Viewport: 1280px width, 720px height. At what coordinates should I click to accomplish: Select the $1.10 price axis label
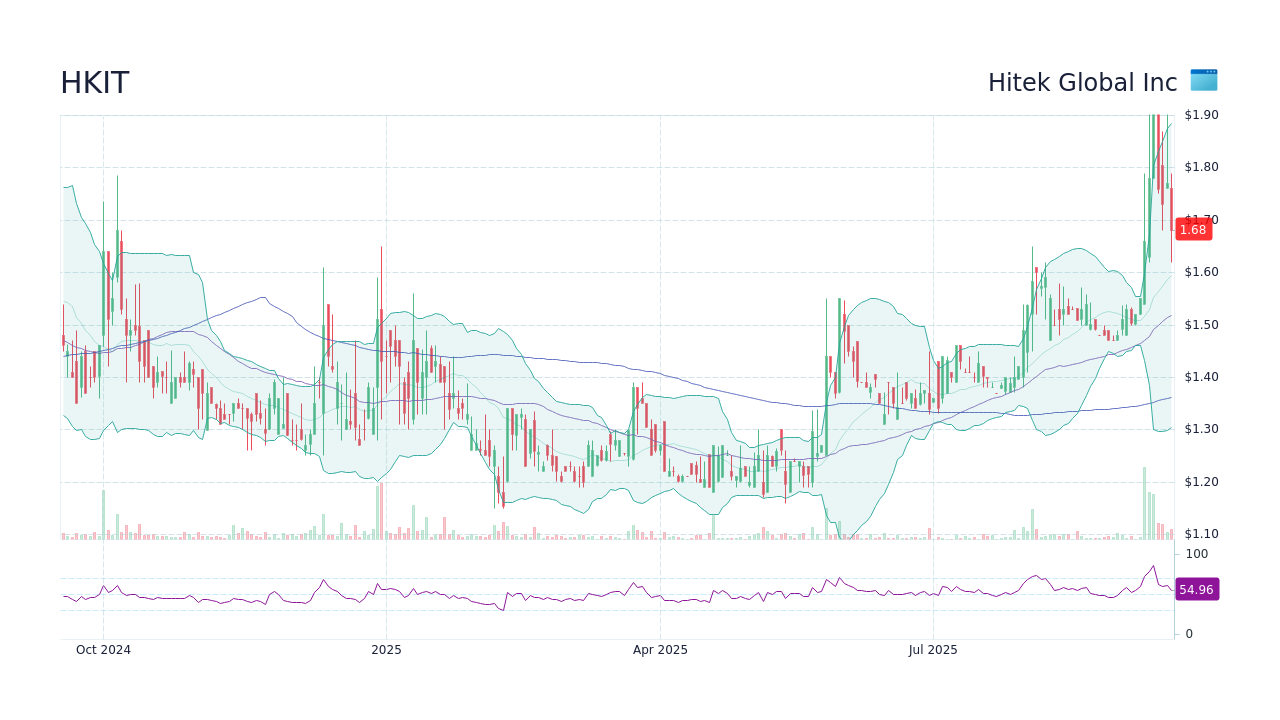click(1201, 534)
